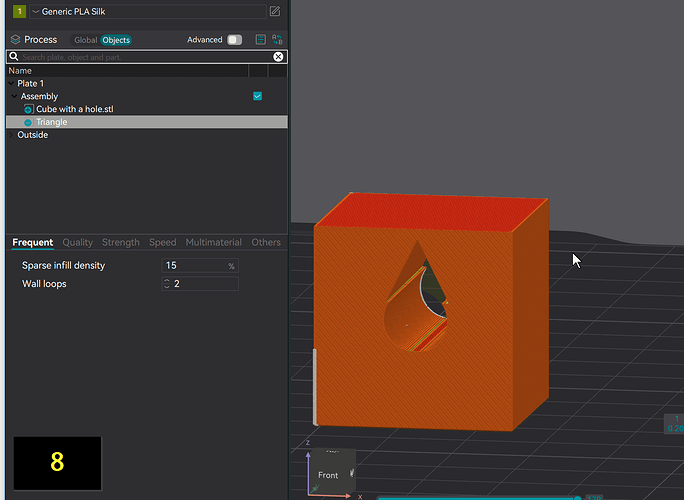
Task: Collapse the Plate 1 tree node
Action: tap(11, 83)
